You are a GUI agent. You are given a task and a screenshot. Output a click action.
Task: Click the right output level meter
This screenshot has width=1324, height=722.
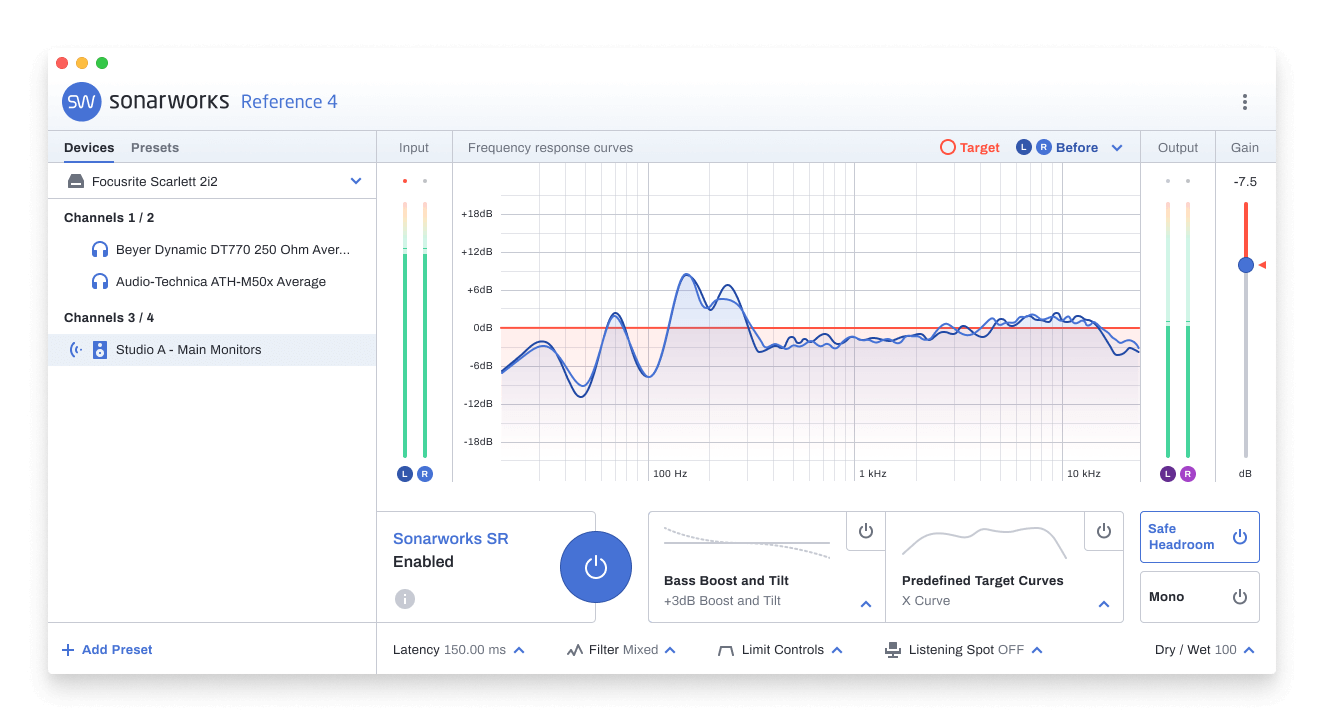pyautogui.click(x=1188, y=330)
